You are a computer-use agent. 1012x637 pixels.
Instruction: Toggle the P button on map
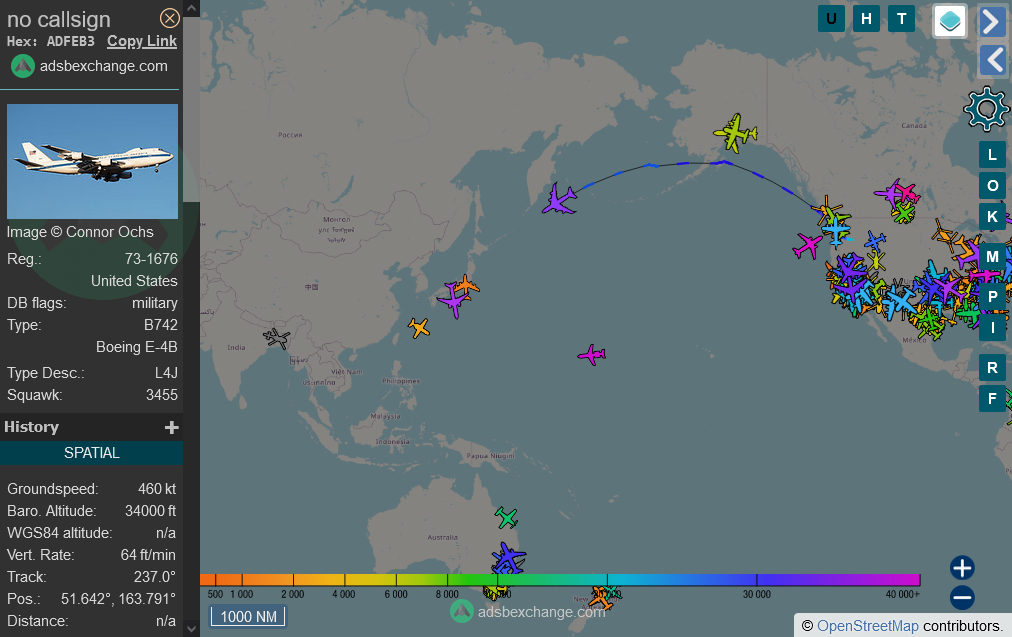click(x=993, y=297)
